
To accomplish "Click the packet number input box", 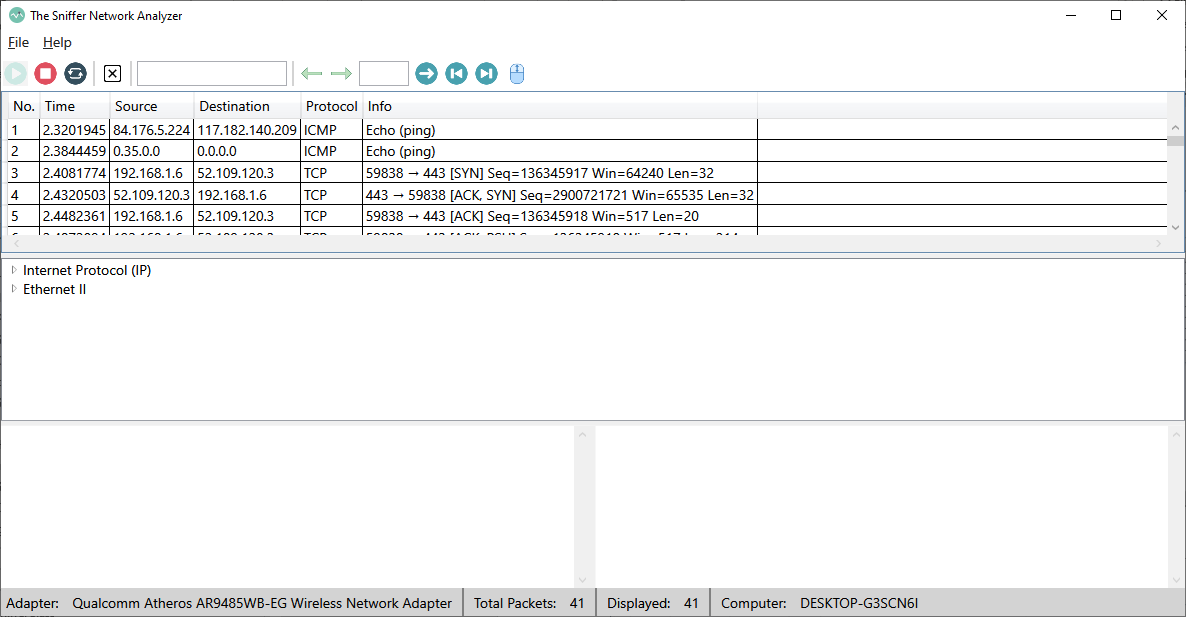I will coord(383,73).
